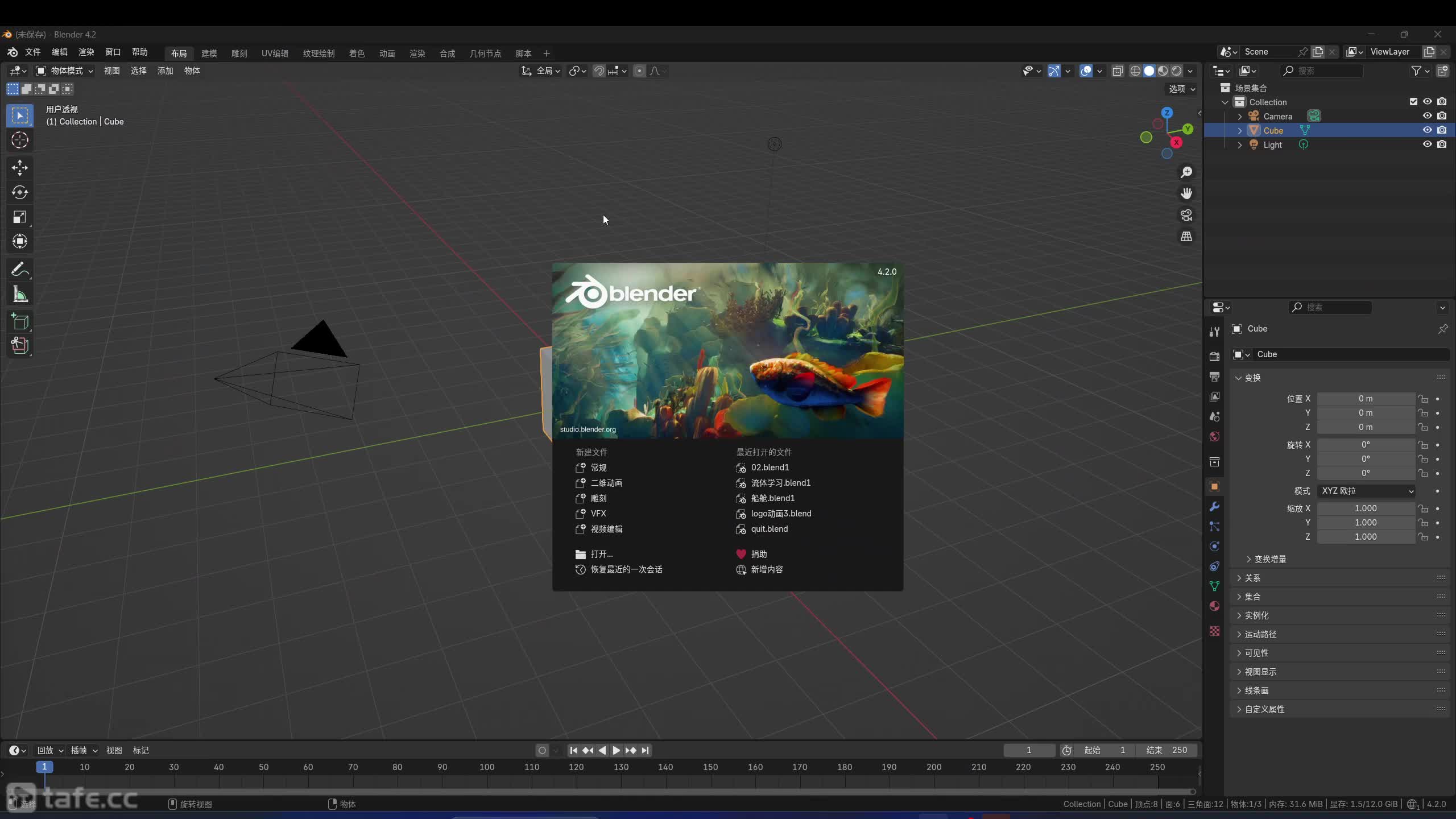
Task: Hide Camera in viewport via eye icon
Action: [x=1427, y=116]
